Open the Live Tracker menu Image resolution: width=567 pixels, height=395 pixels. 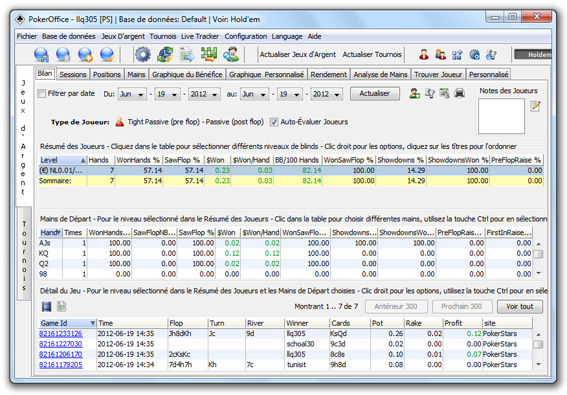coord(200,36)
